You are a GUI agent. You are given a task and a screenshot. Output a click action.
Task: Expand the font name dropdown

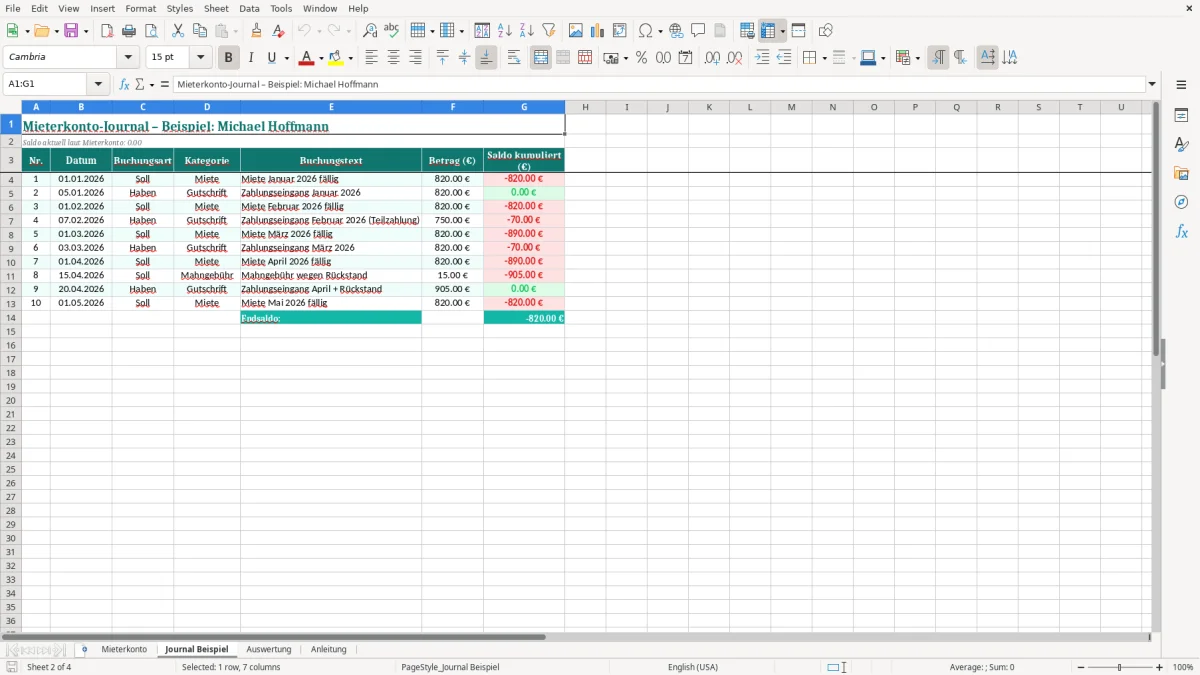pyautogui.click(x=128, y=58)
